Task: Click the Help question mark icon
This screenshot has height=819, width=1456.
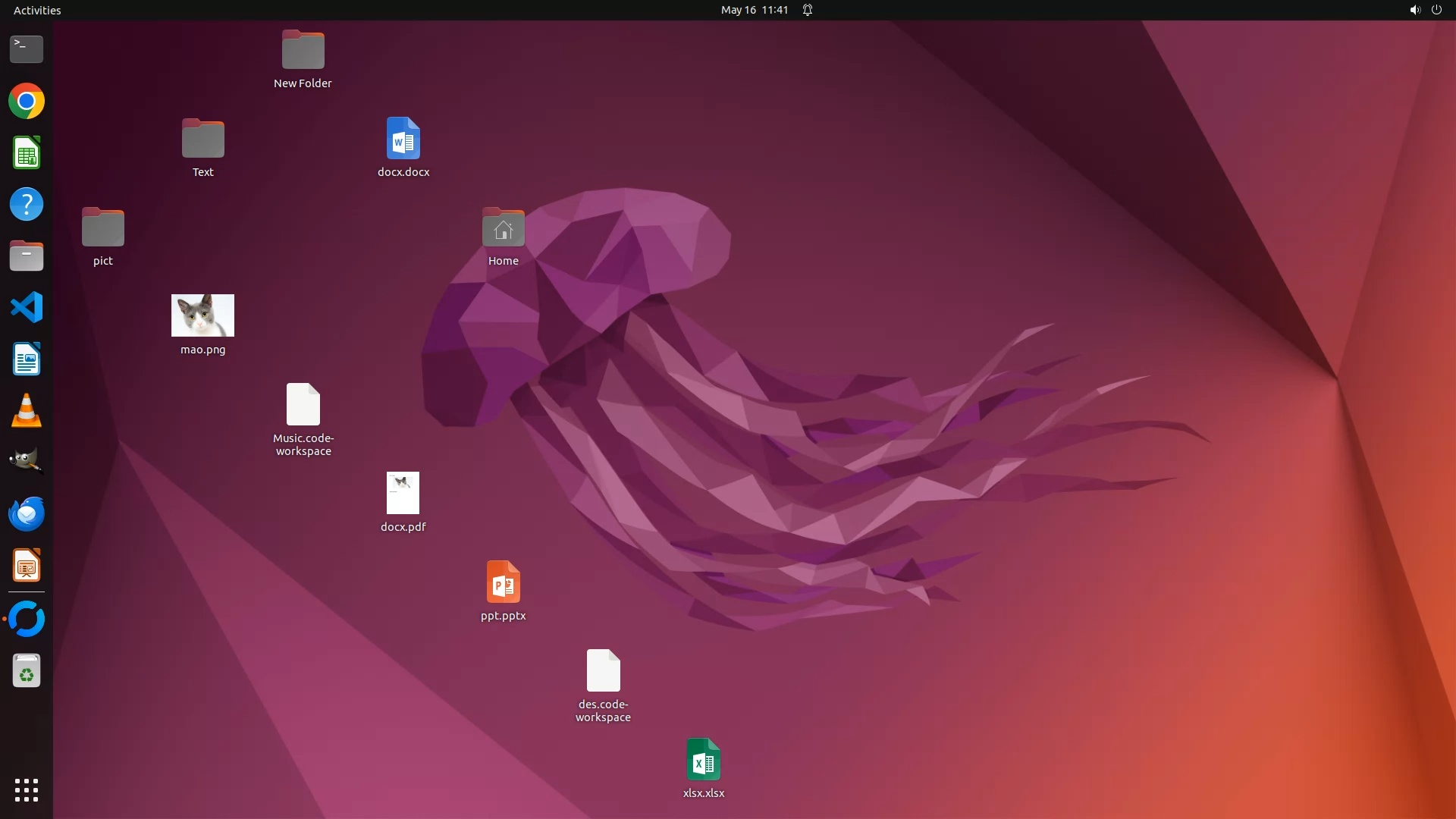Action: (27, 205)
